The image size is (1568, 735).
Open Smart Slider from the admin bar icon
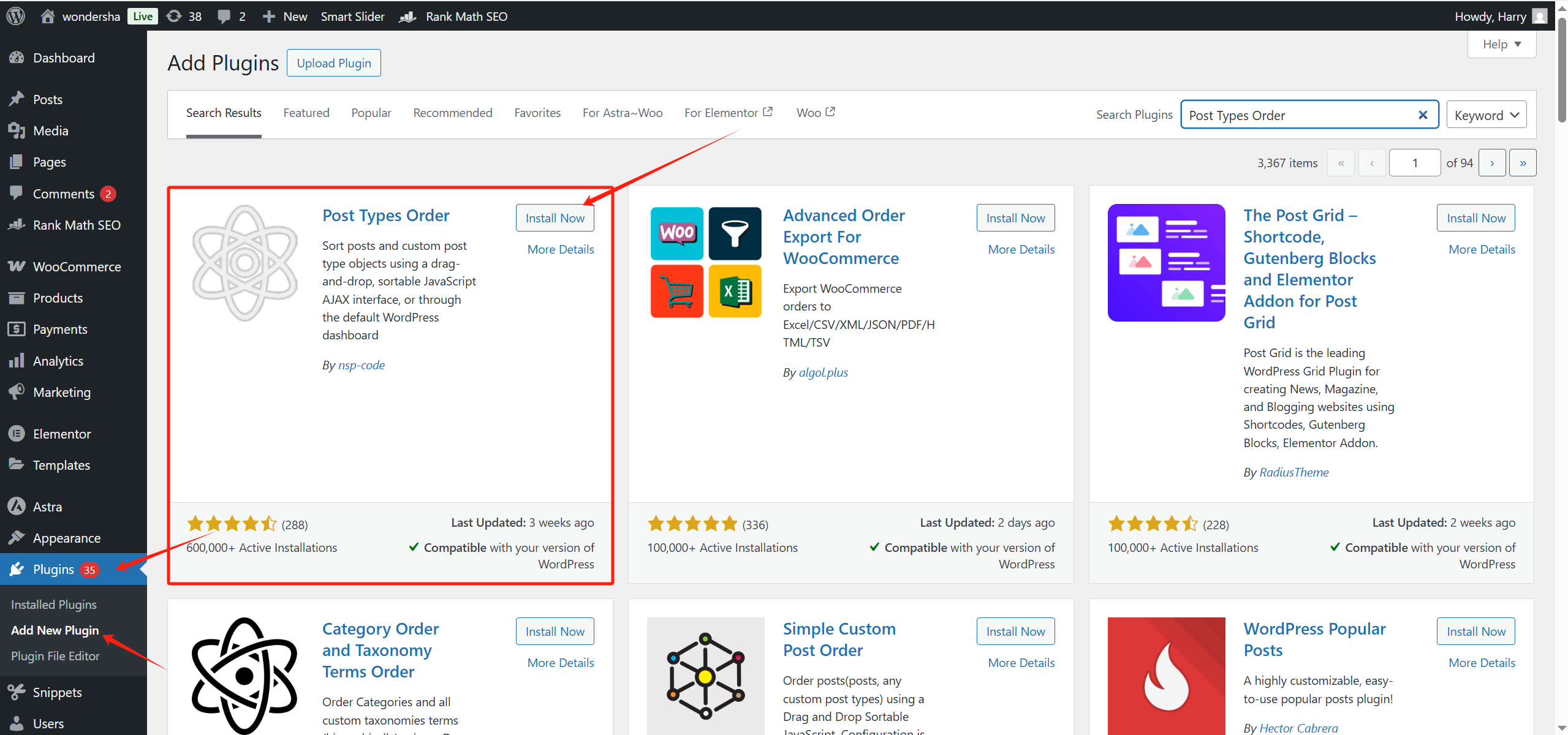[353, 16]
